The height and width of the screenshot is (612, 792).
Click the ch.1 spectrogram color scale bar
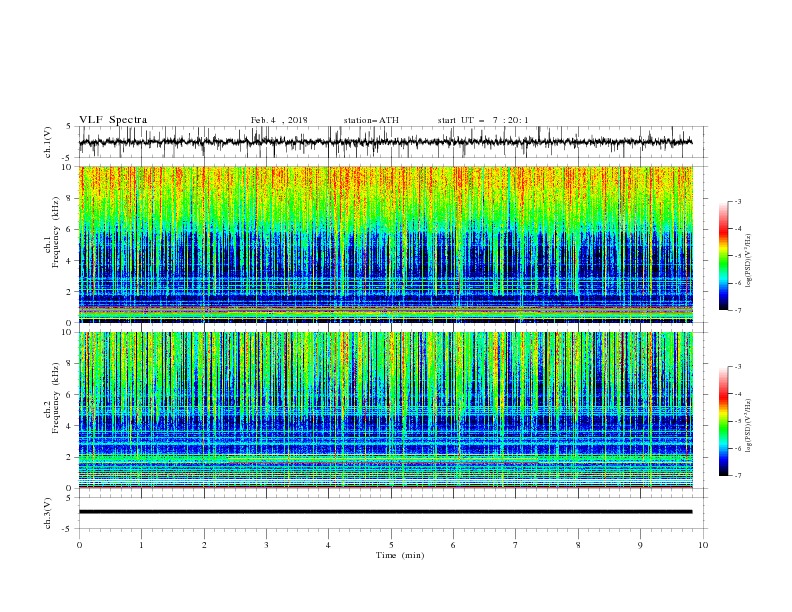click(723, 256)
